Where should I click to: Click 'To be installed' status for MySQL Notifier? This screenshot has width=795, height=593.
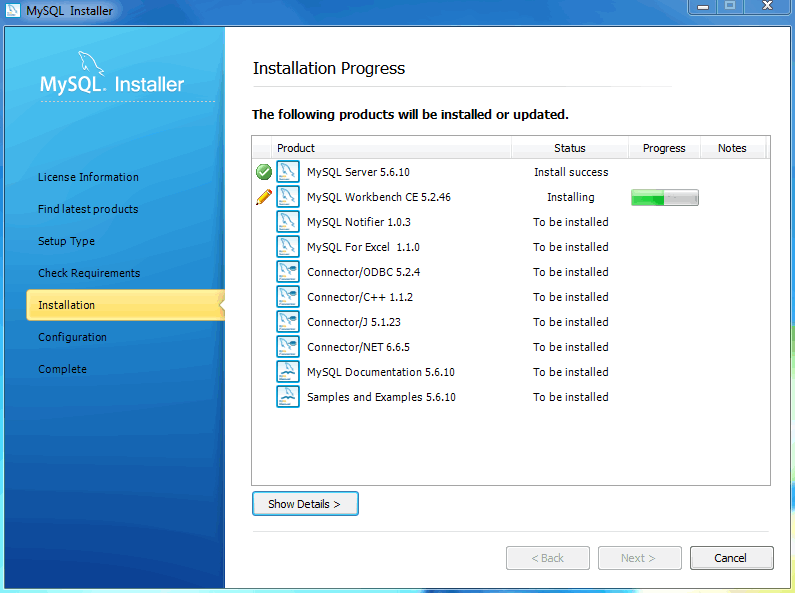pos(571,222)
